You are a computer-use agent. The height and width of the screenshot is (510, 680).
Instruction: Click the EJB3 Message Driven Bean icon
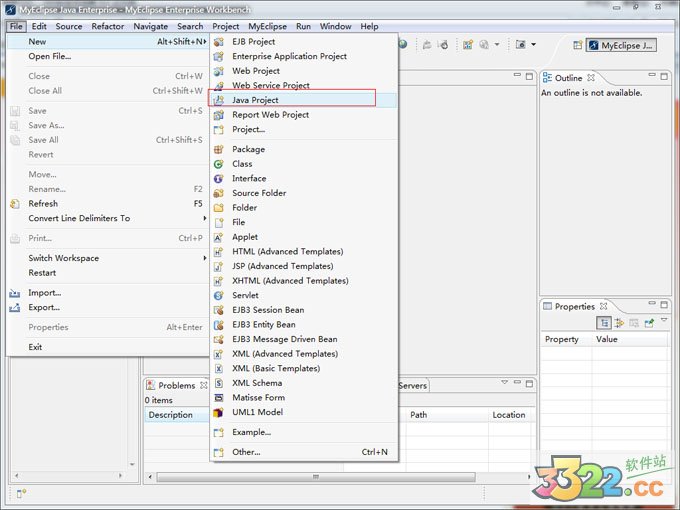[x=219, y=340]
